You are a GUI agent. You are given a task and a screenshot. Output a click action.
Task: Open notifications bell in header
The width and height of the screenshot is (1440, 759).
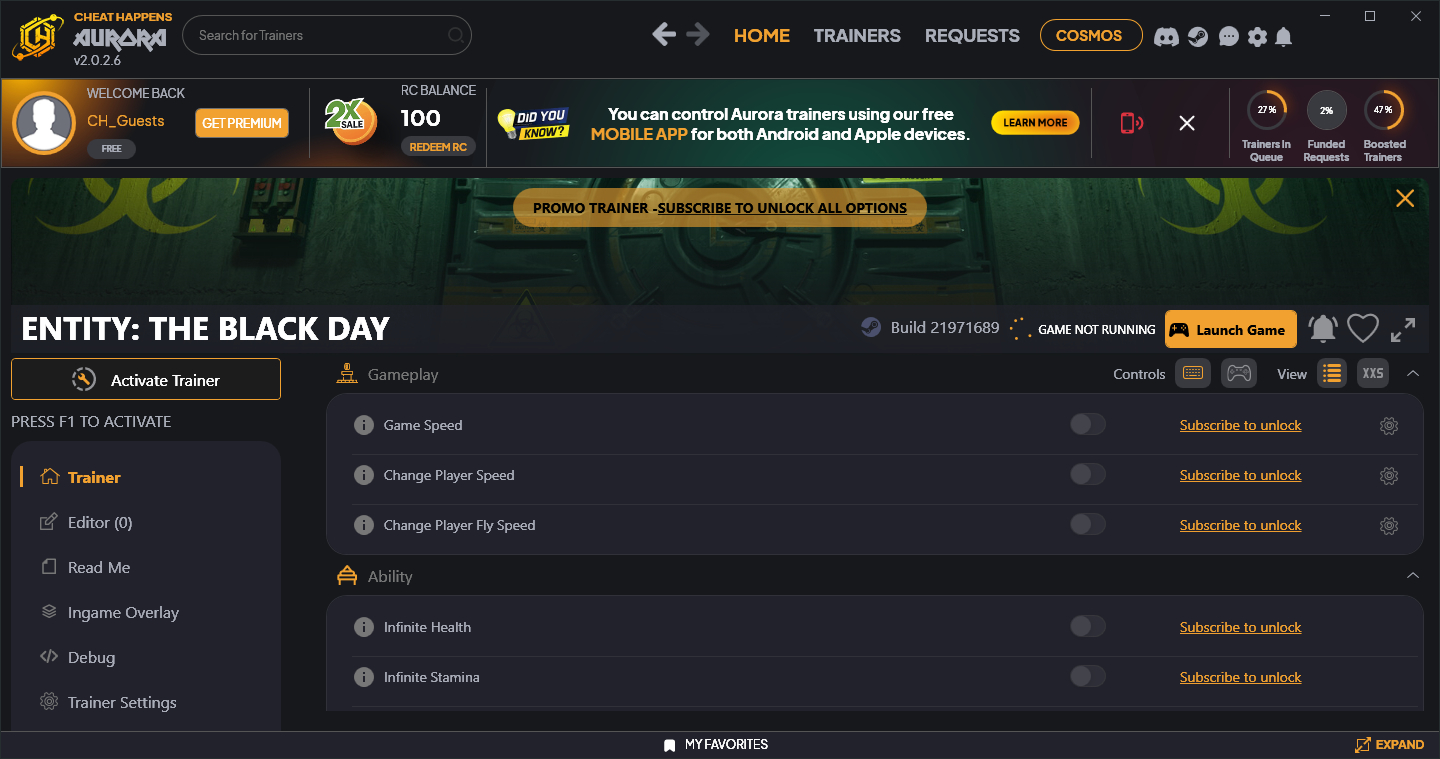tap(1284, 36)
